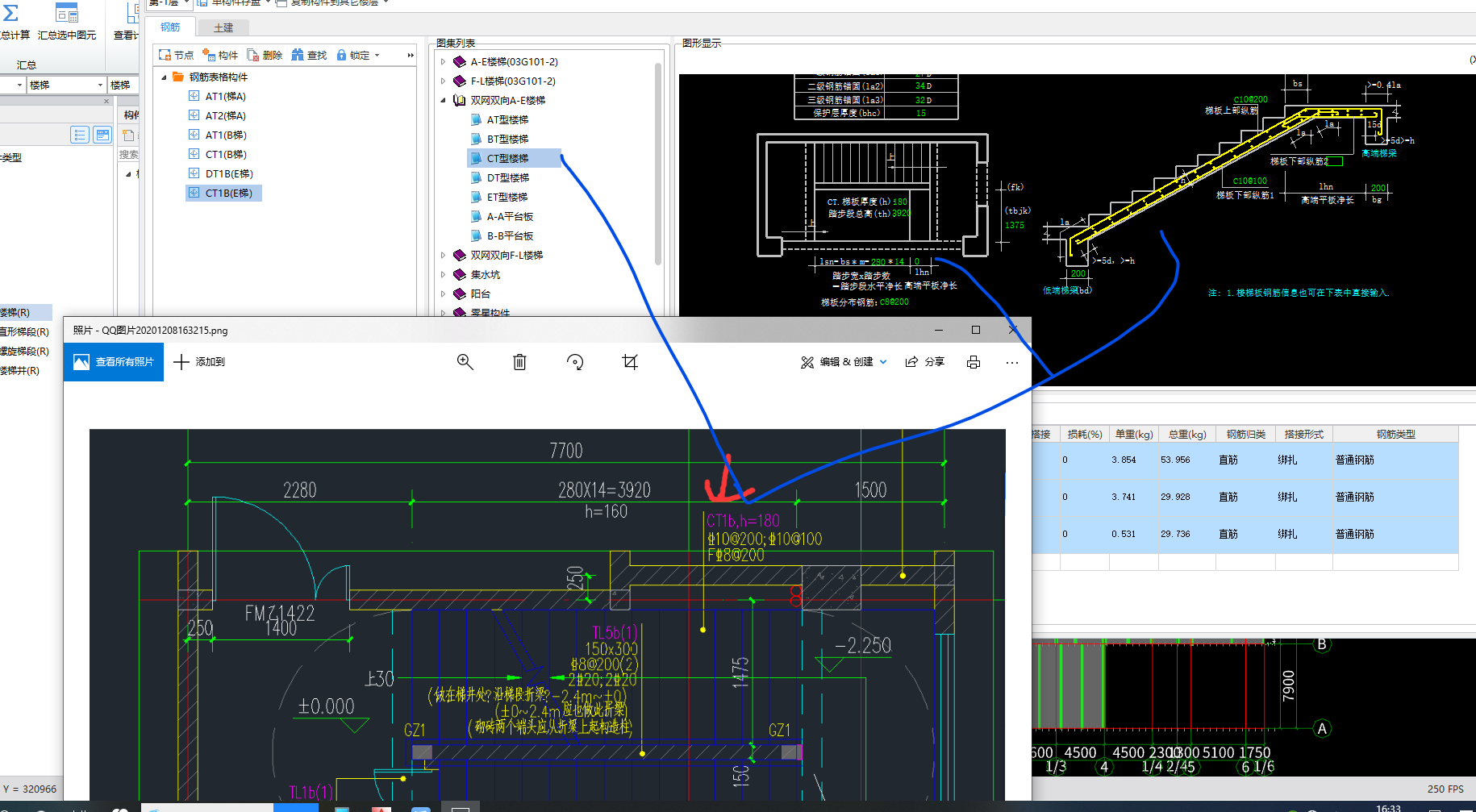Click the 钢筋类型 column header
Image resolution: width=1476 pixels, height=812 pixels.
(1395, 434)
